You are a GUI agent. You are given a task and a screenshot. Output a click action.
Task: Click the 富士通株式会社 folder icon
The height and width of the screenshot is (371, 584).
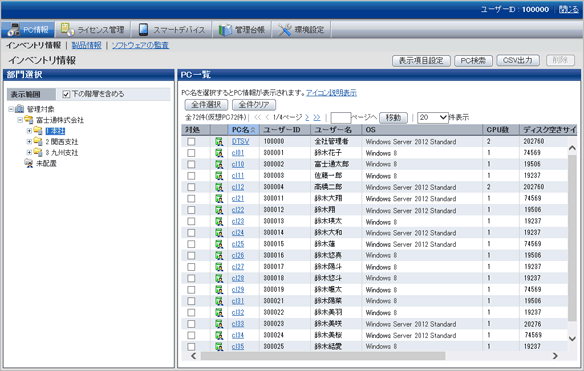tap(29, 120)
